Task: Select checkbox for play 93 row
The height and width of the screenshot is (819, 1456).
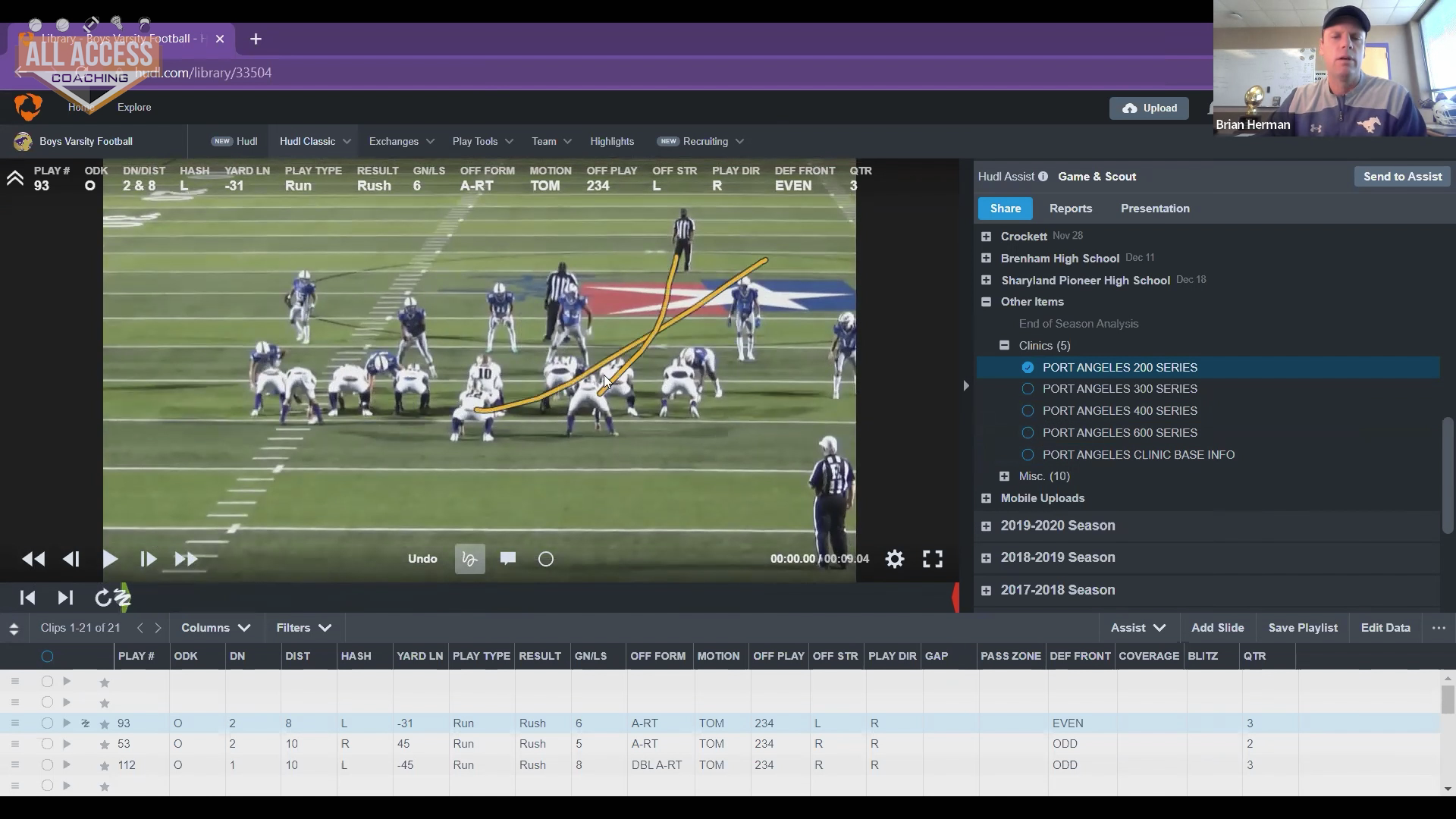Action: [47, 723]
